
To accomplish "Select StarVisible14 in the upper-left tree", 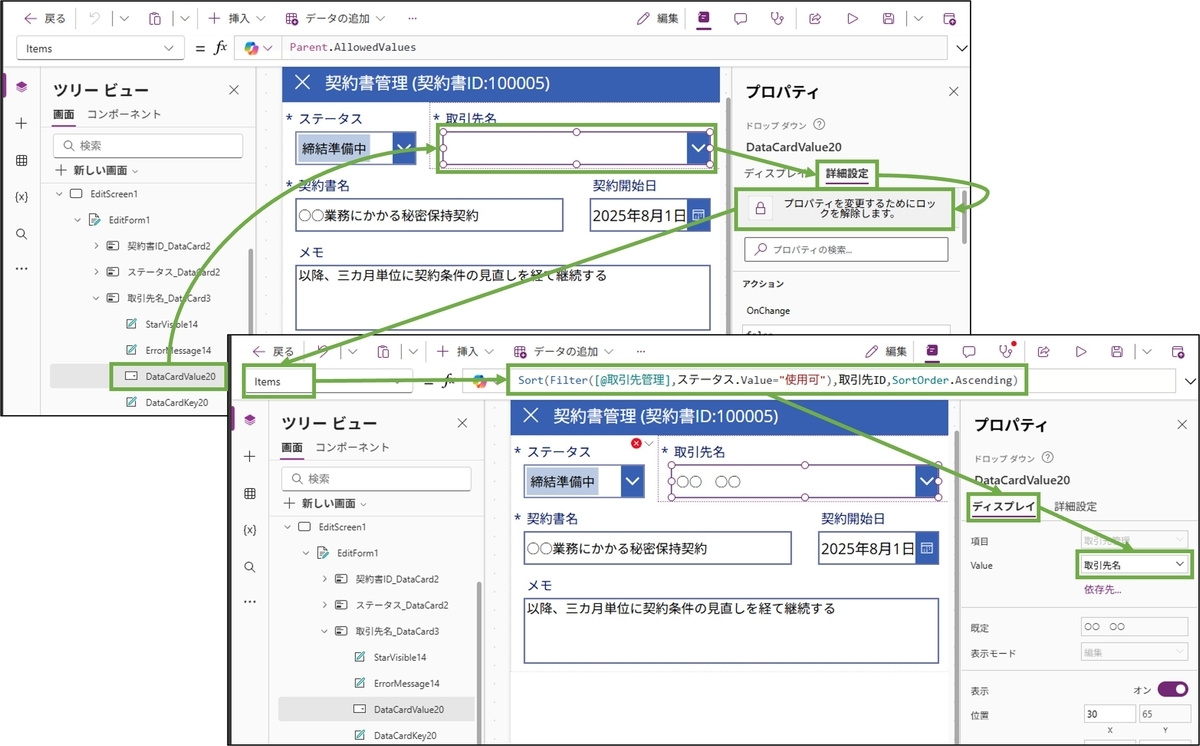I will (x=171, y=324).
